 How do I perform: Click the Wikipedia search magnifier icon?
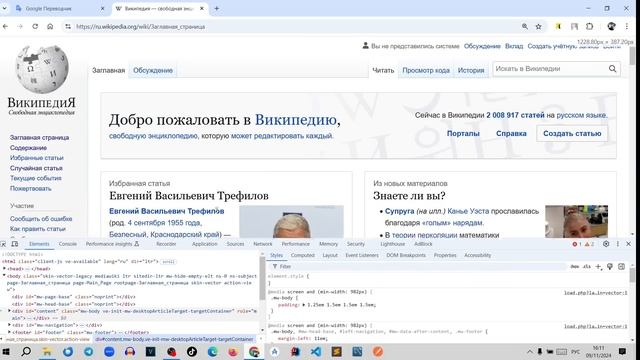click(x=612, y=69)
